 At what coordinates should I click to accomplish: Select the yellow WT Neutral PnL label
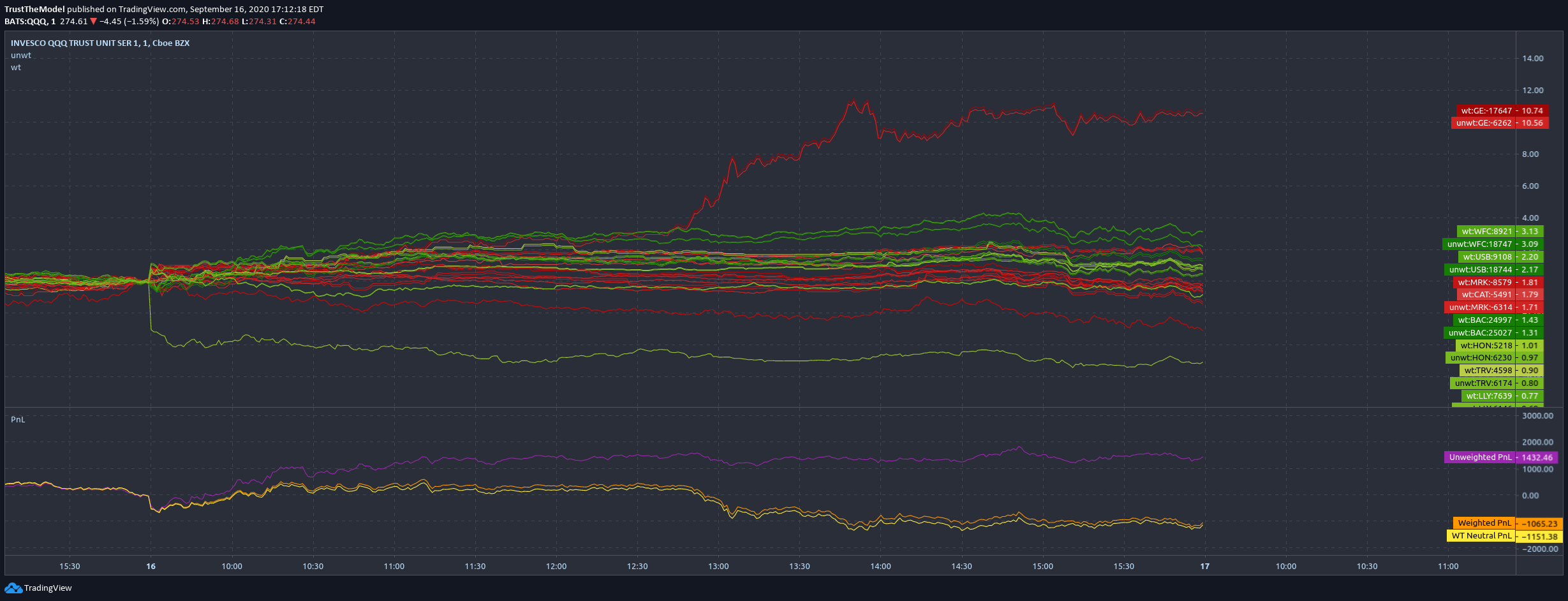click(x=1481, y=536)
